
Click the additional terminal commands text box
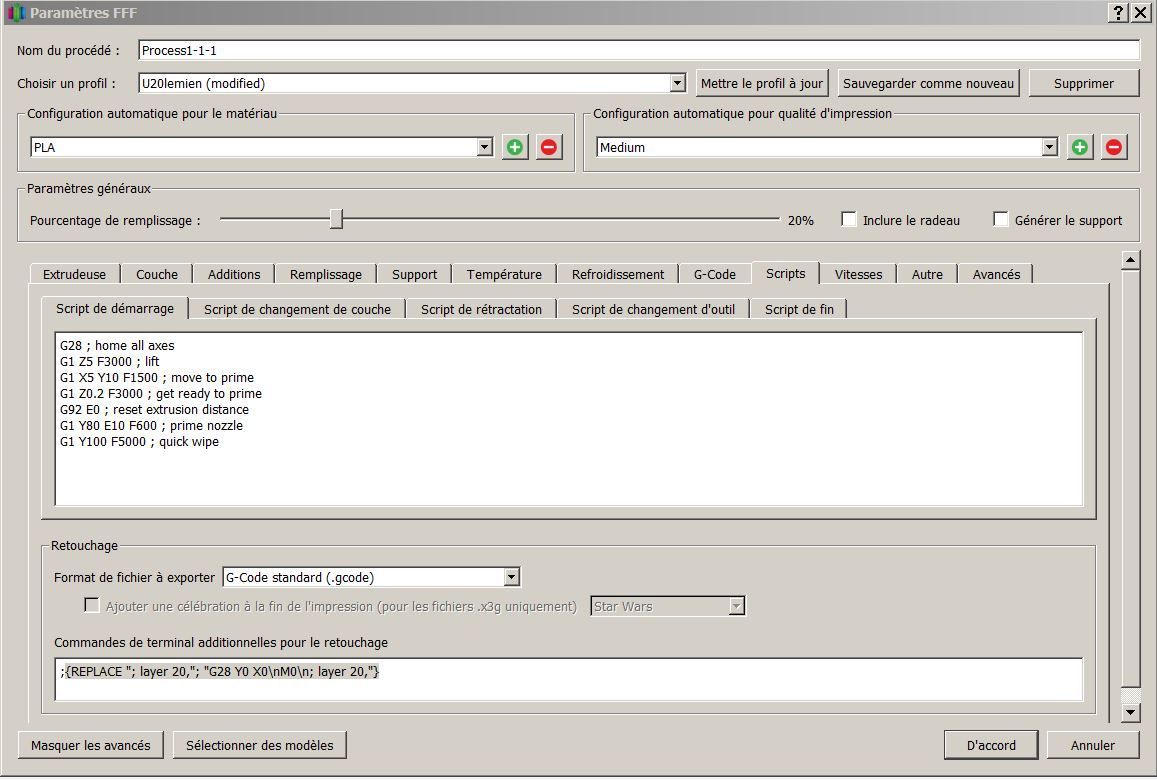tap(569, 679)
